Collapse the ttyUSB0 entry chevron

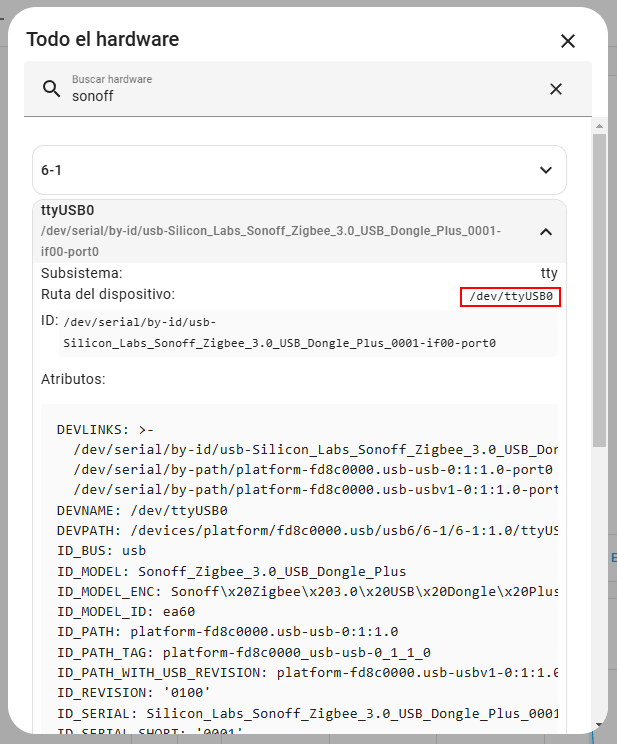click(546, 232)
